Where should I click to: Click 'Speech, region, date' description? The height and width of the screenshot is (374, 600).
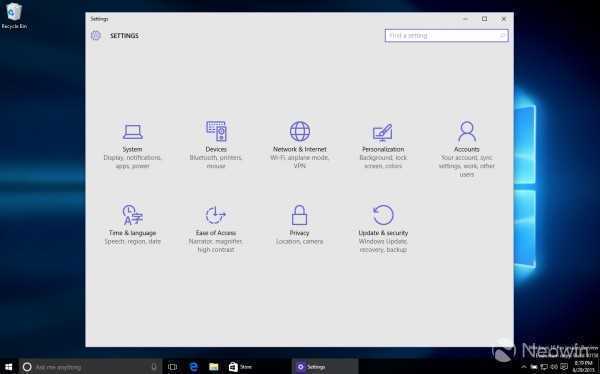click(132, 242)
